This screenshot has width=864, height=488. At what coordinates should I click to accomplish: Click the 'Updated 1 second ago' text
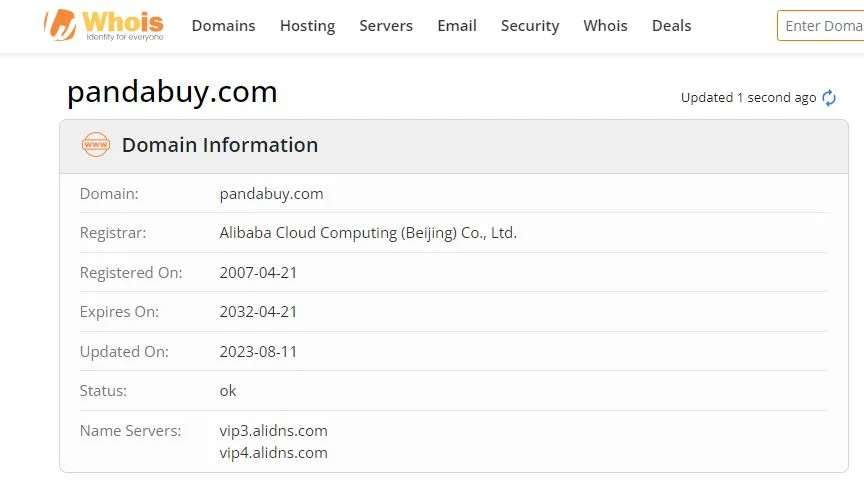click(x=748, y=98)
